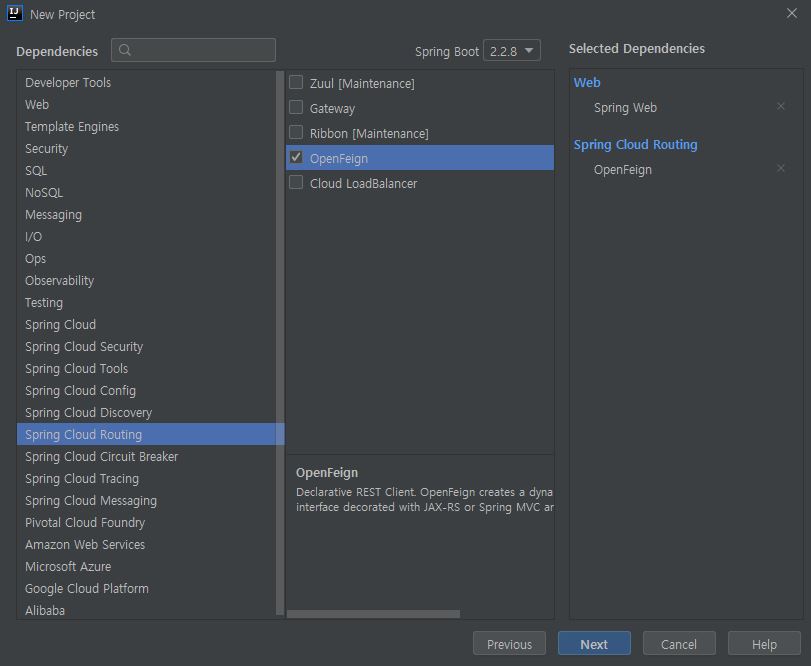The width and height of the screenshot is (811, 666).
Task: Close the New Project dialog
Action: (x=791, y=13)
